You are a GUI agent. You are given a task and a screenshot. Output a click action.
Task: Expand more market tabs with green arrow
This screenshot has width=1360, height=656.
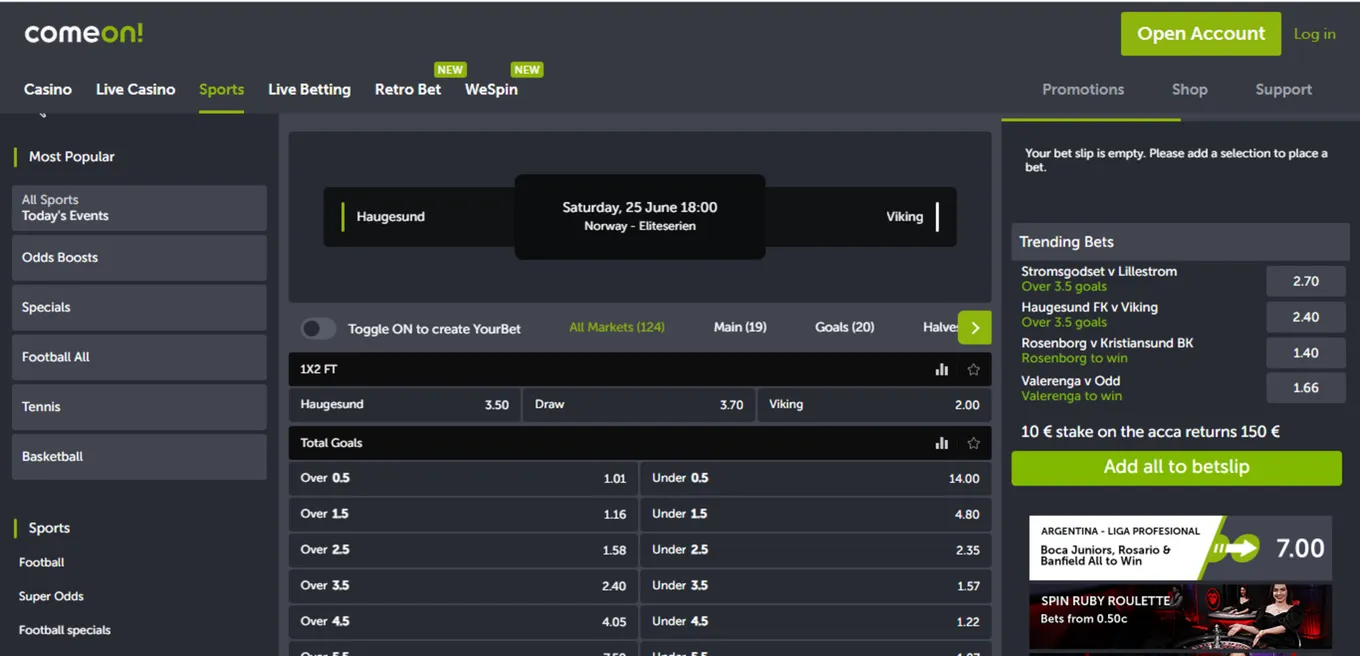(x=975, y=328)
